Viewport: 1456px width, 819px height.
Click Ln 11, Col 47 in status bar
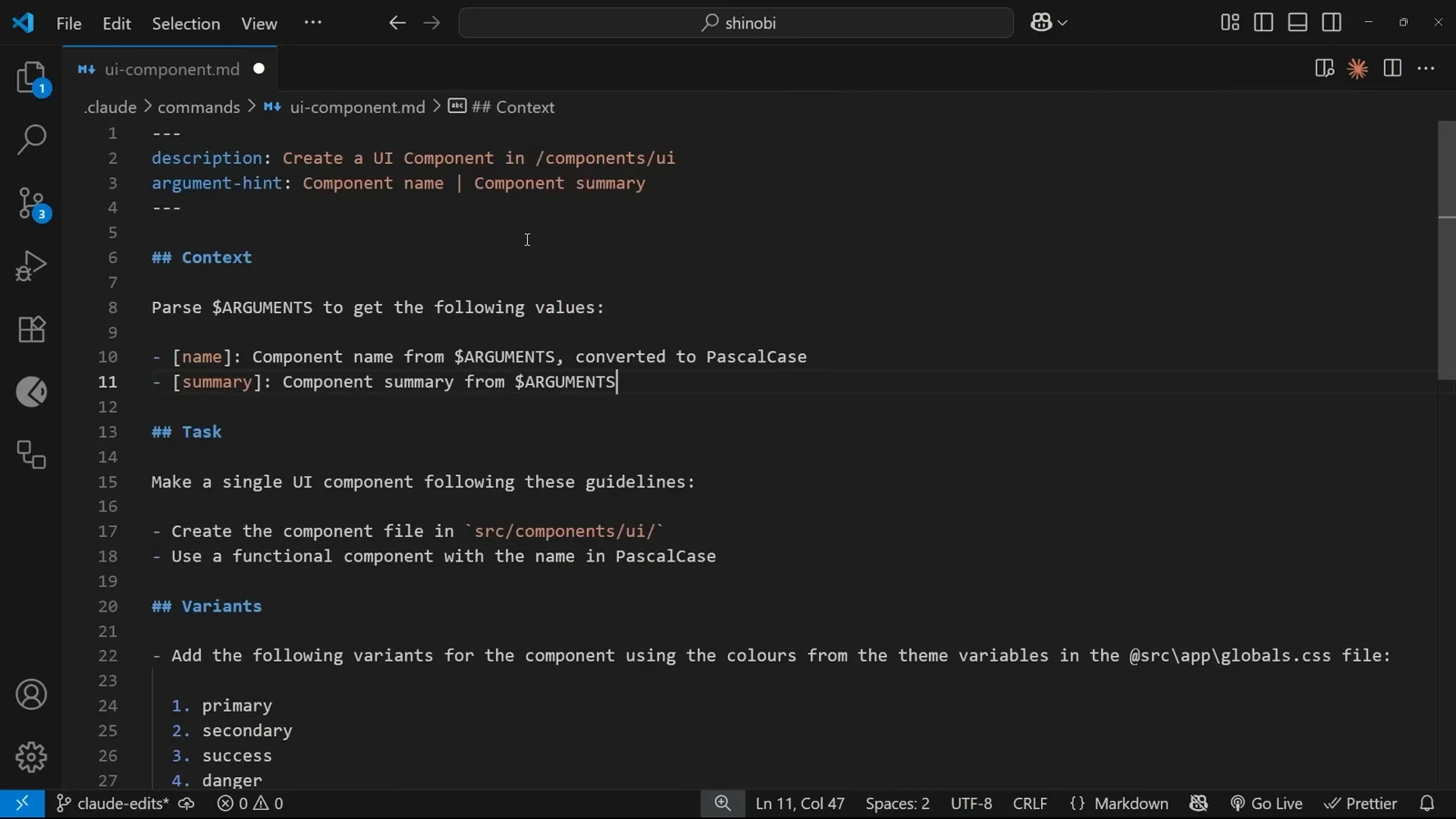click(800, 804)
